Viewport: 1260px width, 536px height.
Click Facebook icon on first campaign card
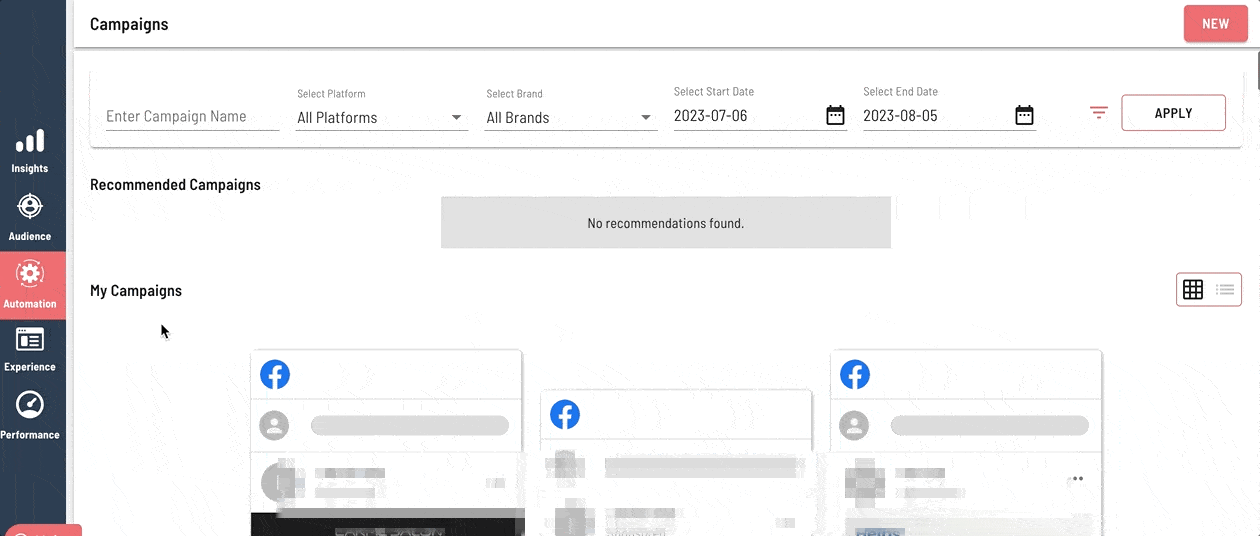(x=275, y=374)
